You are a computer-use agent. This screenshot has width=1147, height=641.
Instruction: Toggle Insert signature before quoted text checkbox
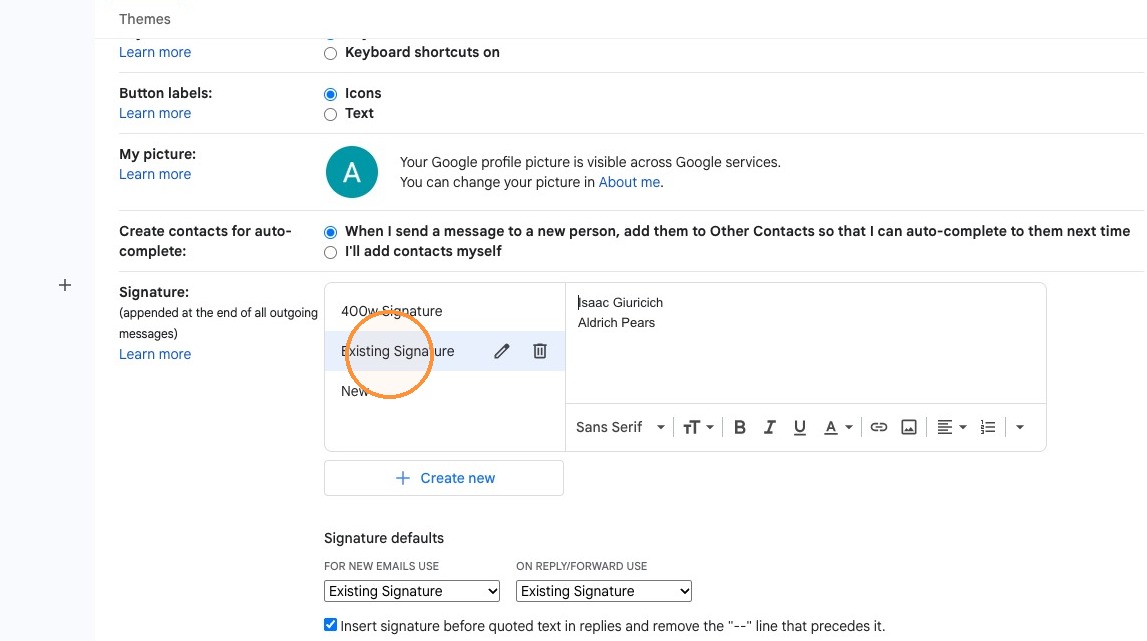point(331,625)
